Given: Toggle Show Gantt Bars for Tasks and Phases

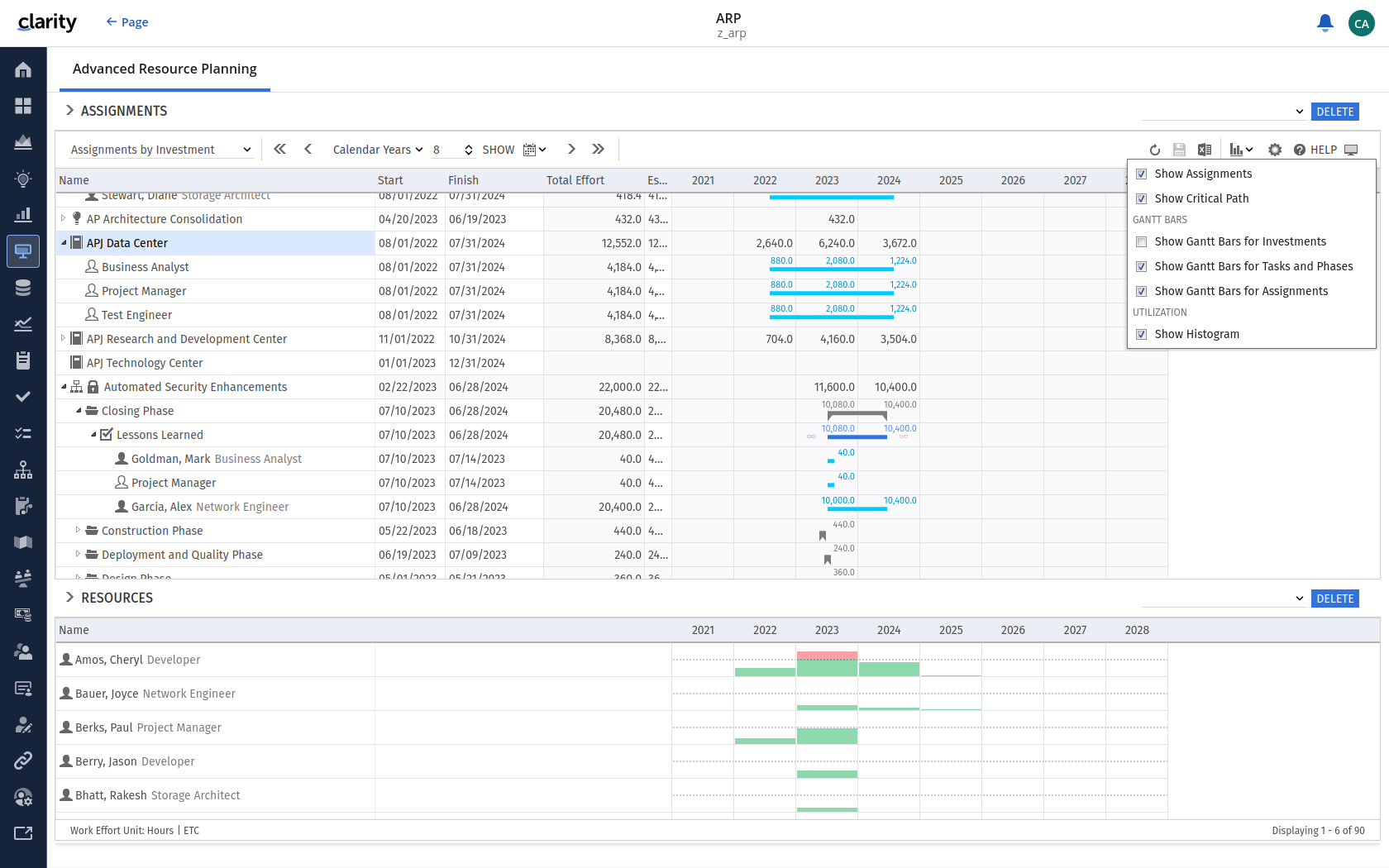Looking at the screenshot, I should pyautogui.click(x=1141, y=266).
